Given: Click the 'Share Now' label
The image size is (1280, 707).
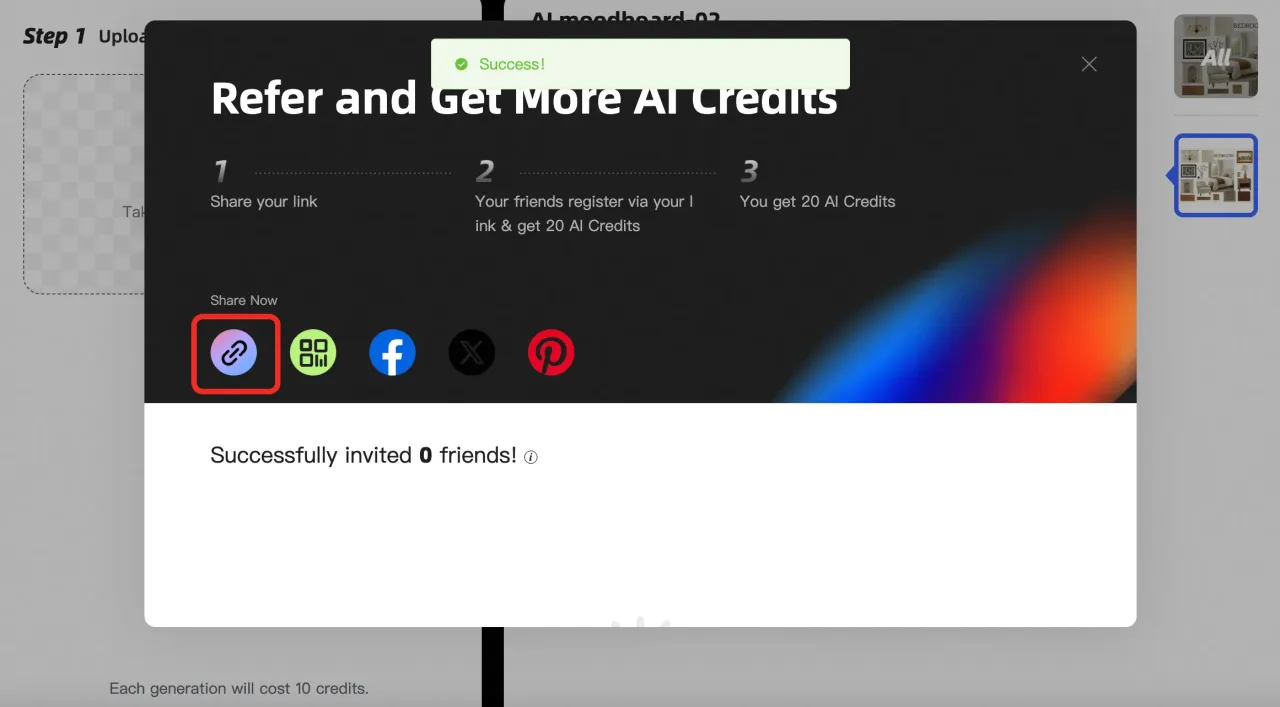Looking at the screenshot, I should 244,300.
